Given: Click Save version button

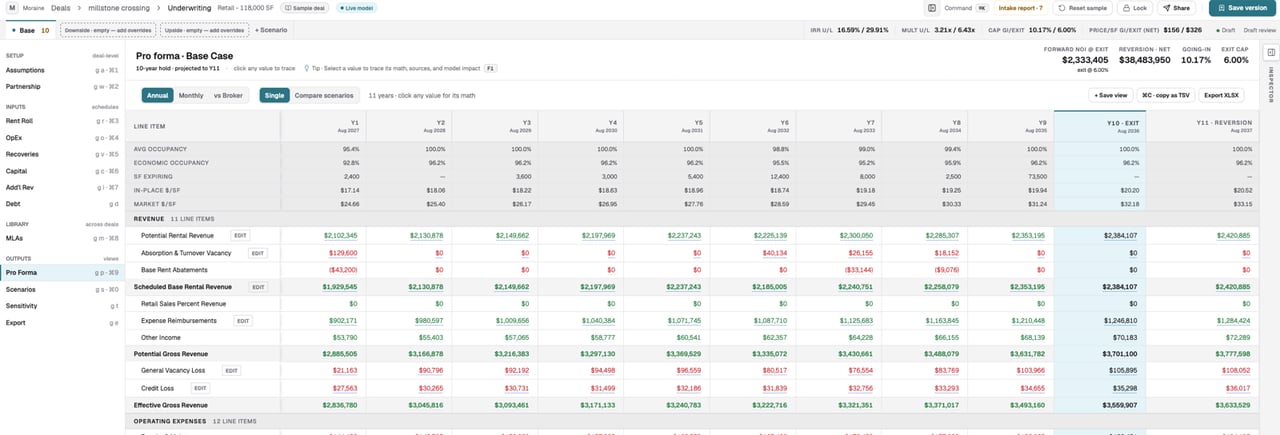Looking at the screenshot, I should 1242,7.
